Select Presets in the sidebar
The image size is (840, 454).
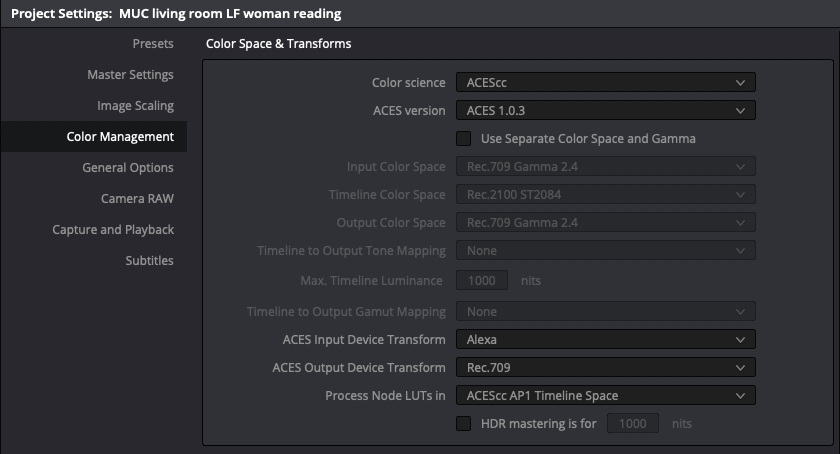(x=153, y=44)
